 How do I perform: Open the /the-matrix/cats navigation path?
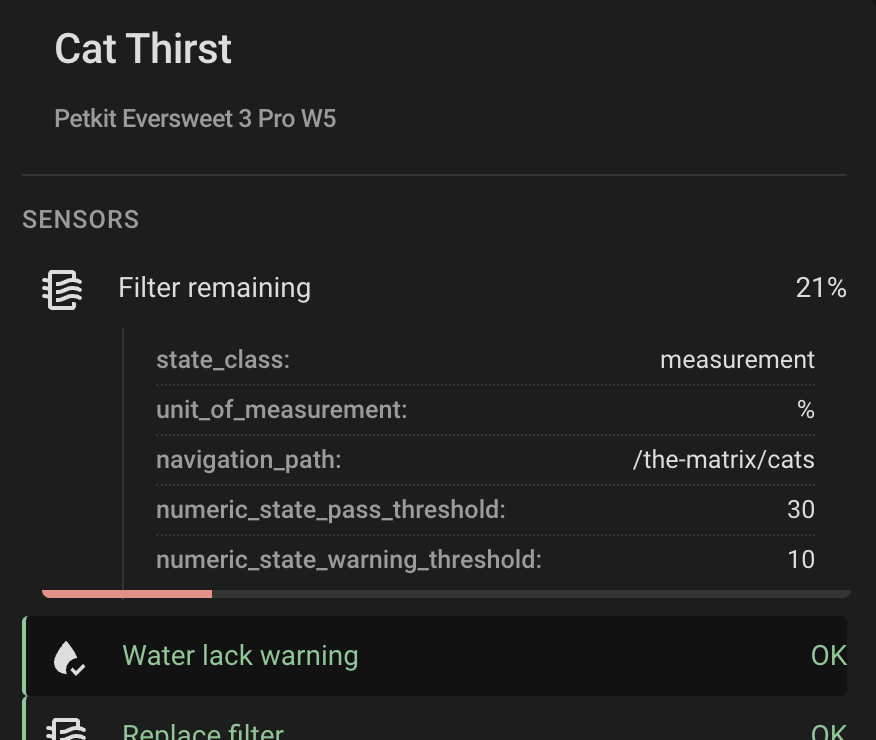tap(724, 460)
